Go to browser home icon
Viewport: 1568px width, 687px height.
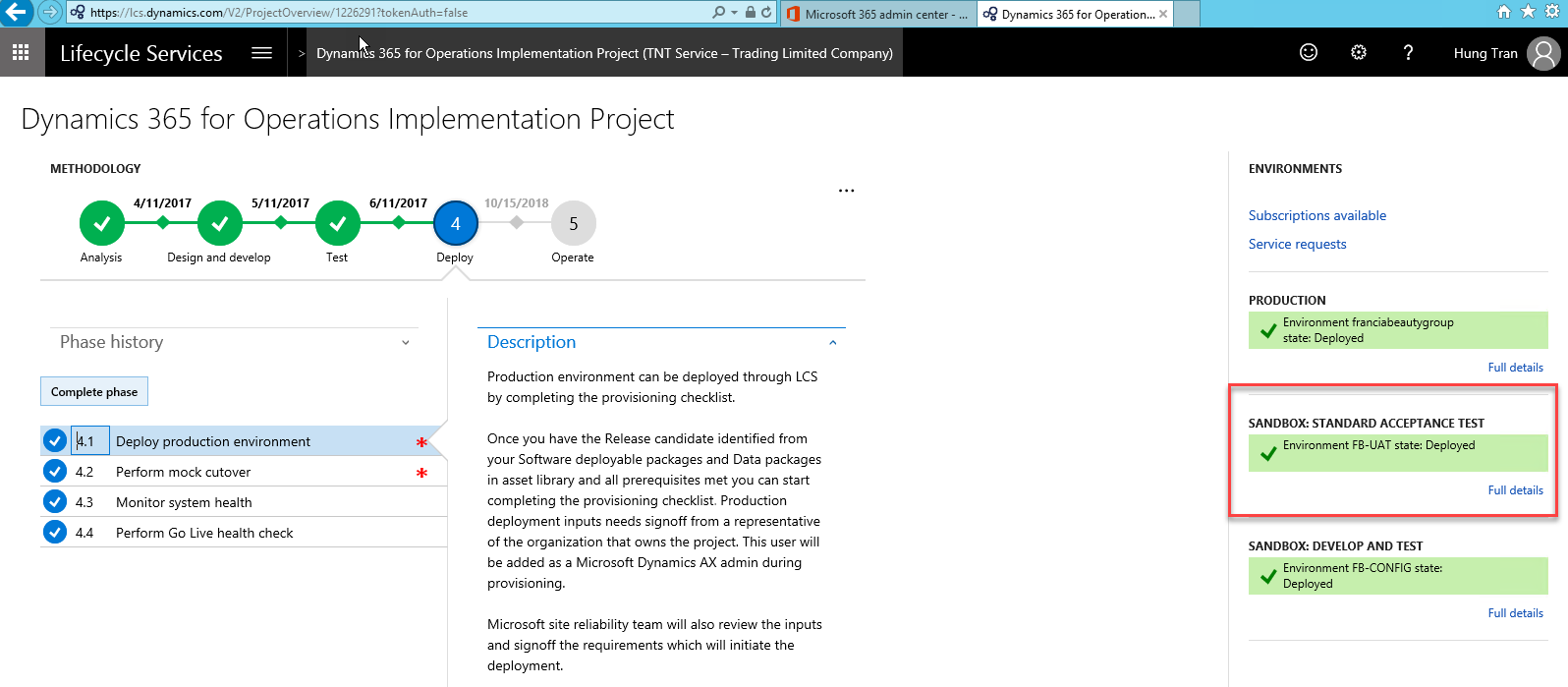[x=1504, y=12]
